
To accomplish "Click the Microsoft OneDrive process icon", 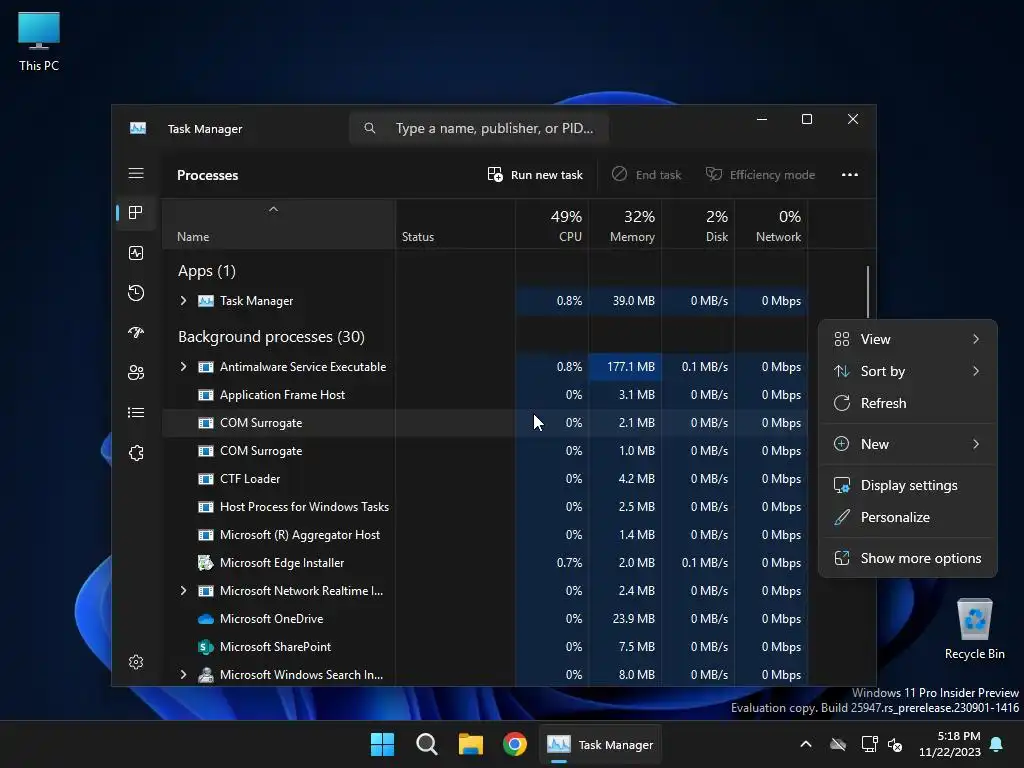I will [206, 618].
